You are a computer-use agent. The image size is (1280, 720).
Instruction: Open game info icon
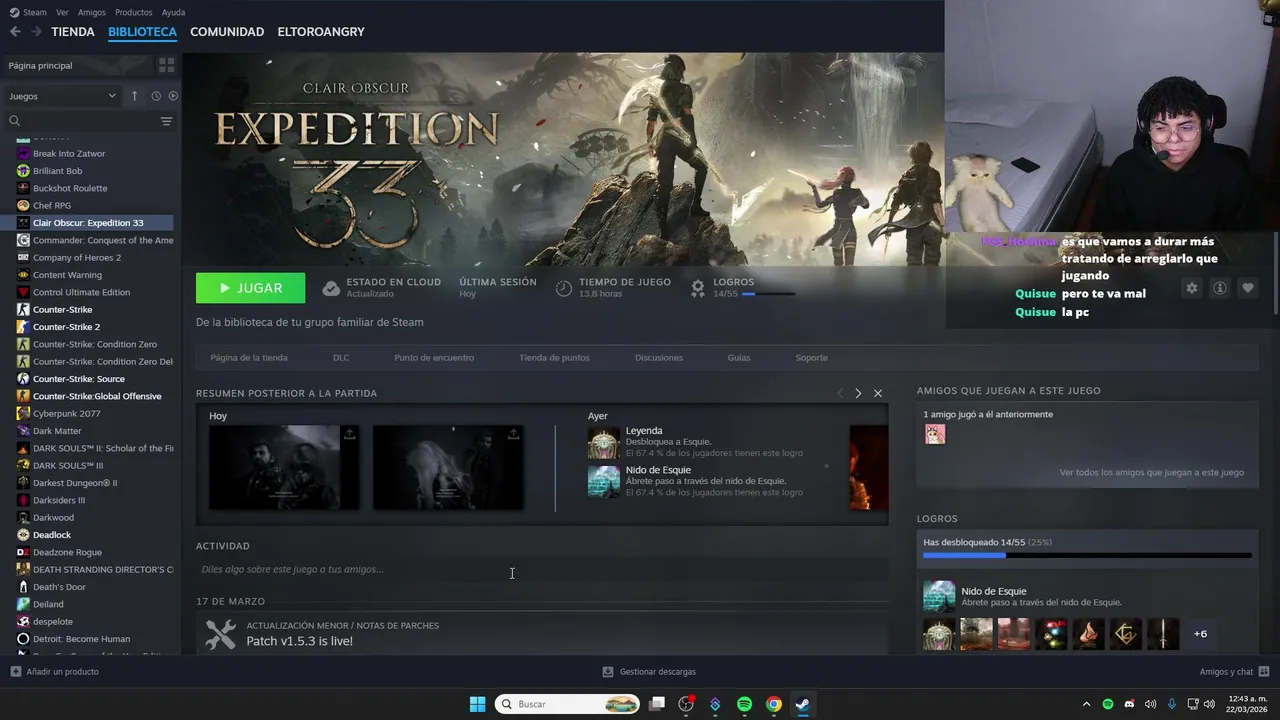(1220, 288)
